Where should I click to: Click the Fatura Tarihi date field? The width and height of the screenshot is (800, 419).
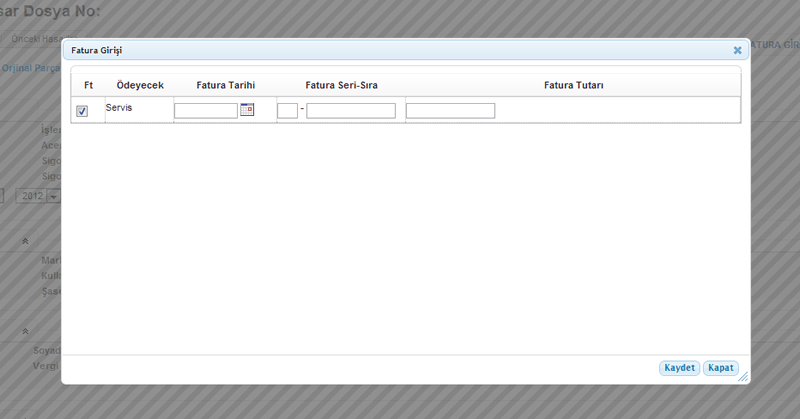(205, 111)
